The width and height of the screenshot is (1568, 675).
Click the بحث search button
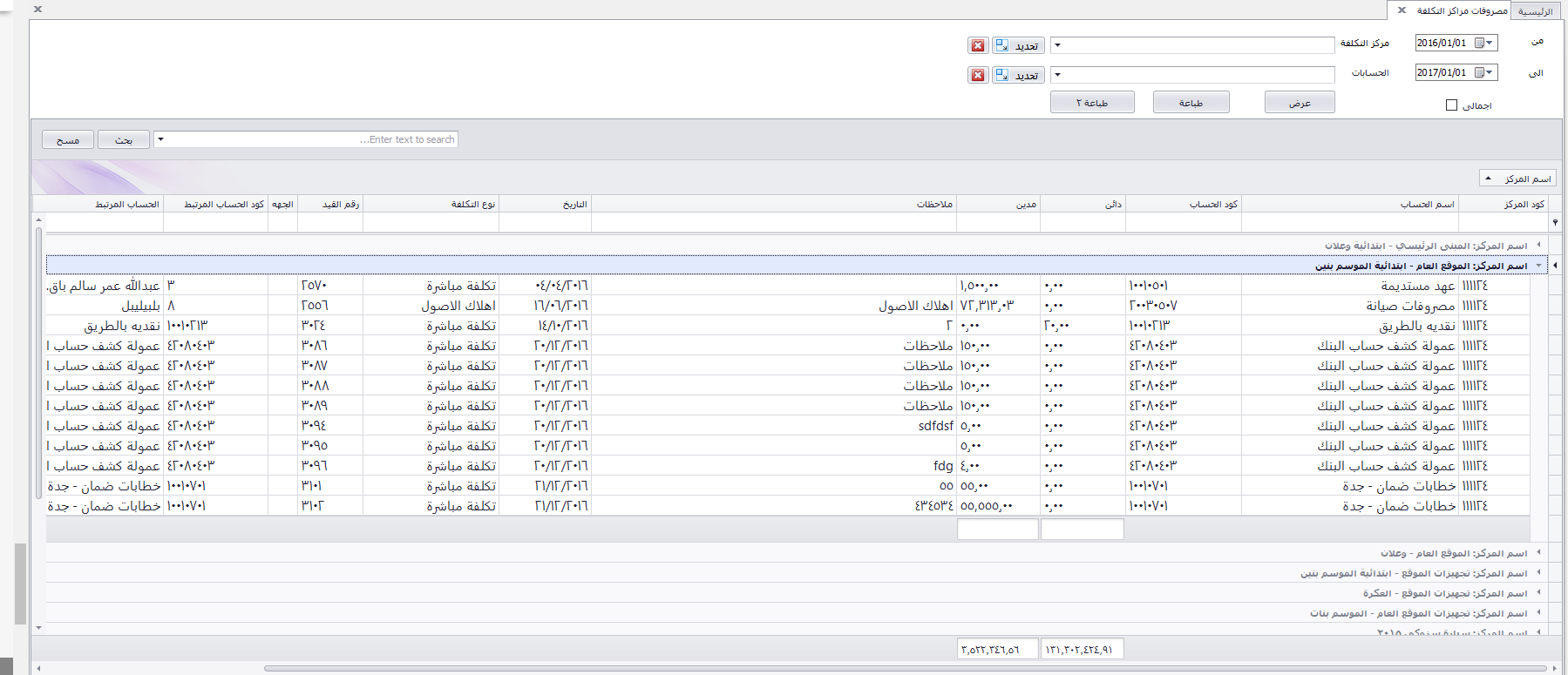(x=123, y=140)
